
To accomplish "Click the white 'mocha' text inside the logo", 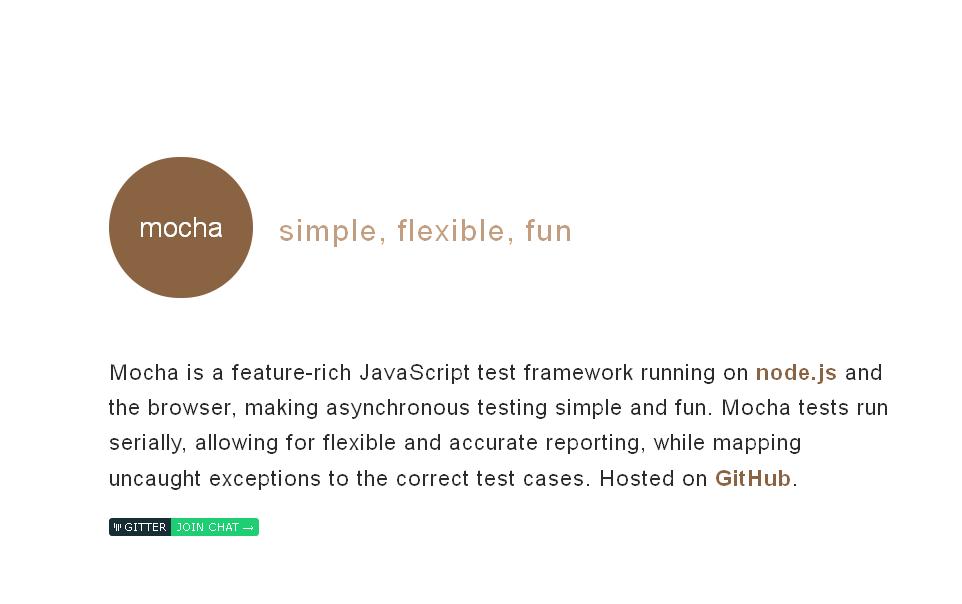I will coord(181,228).
